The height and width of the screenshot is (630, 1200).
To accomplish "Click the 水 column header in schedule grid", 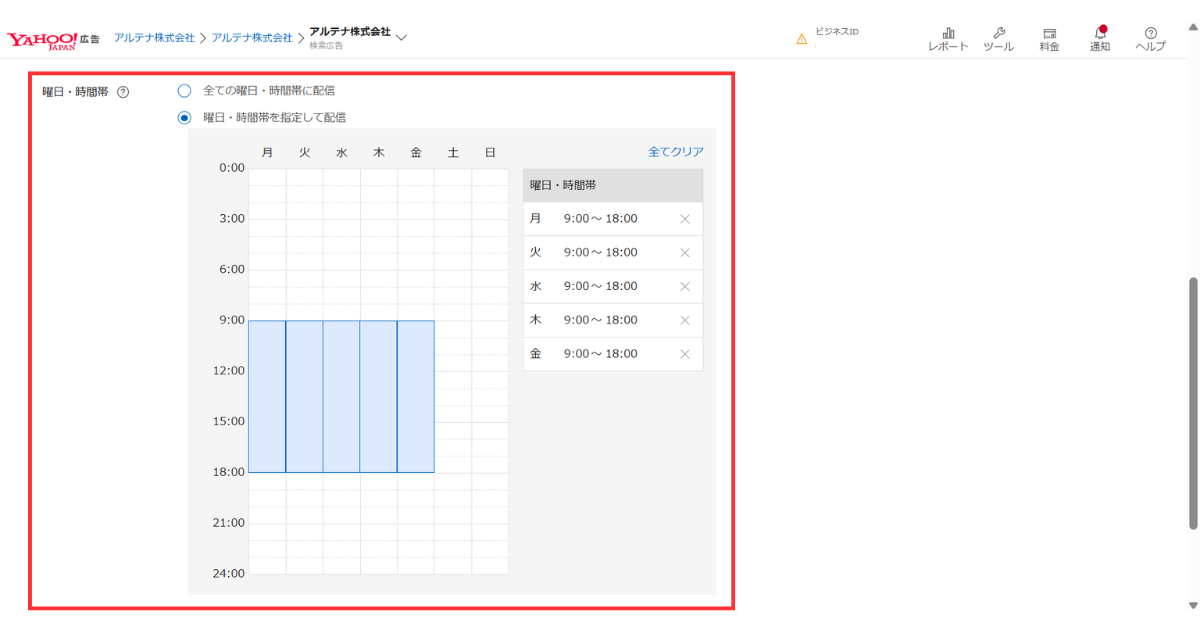I will (x=341, y=153).
